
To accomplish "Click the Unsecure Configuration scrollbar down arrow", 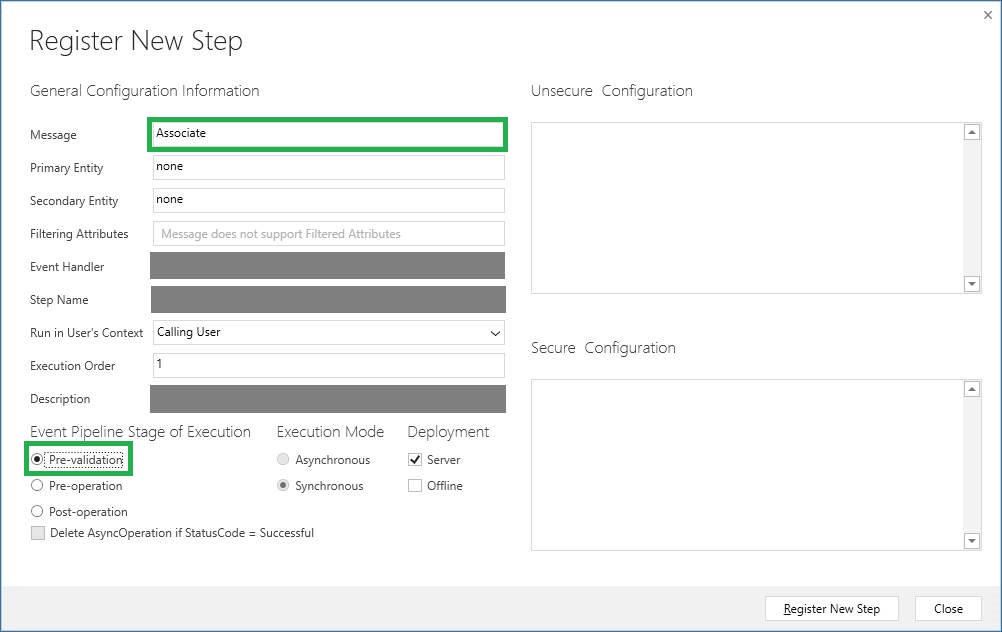I will tap(971, 284).
